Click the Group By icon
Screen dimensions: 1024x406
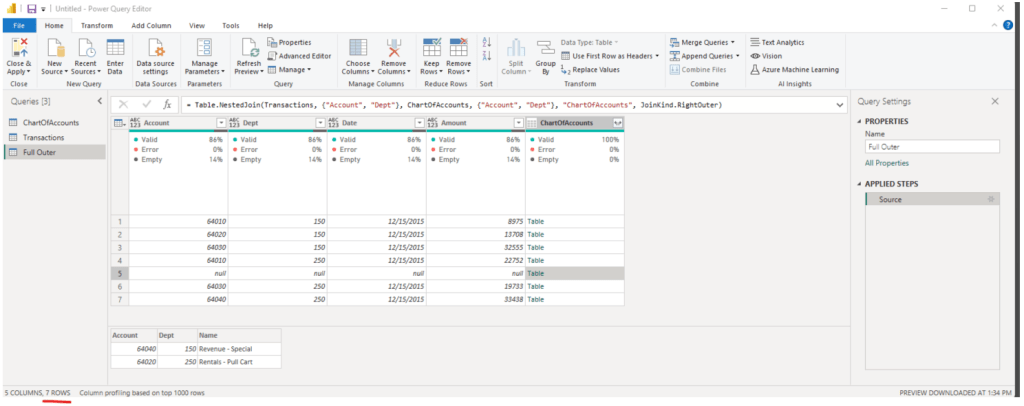tap(545, 50)
